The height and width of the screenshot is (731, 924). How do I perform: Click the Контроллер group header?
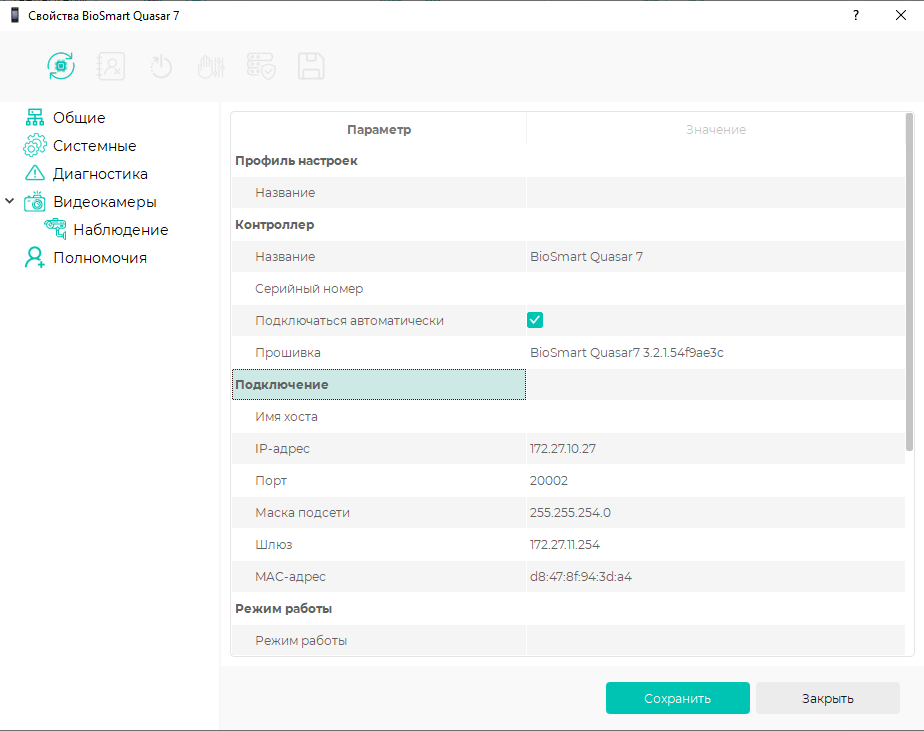(275, 225)
